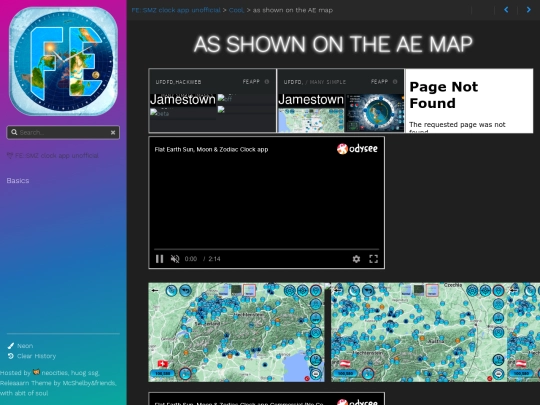Open the flat earth clock thumbnail
This screenshot has width=540, height=405.
pos(375,113)
